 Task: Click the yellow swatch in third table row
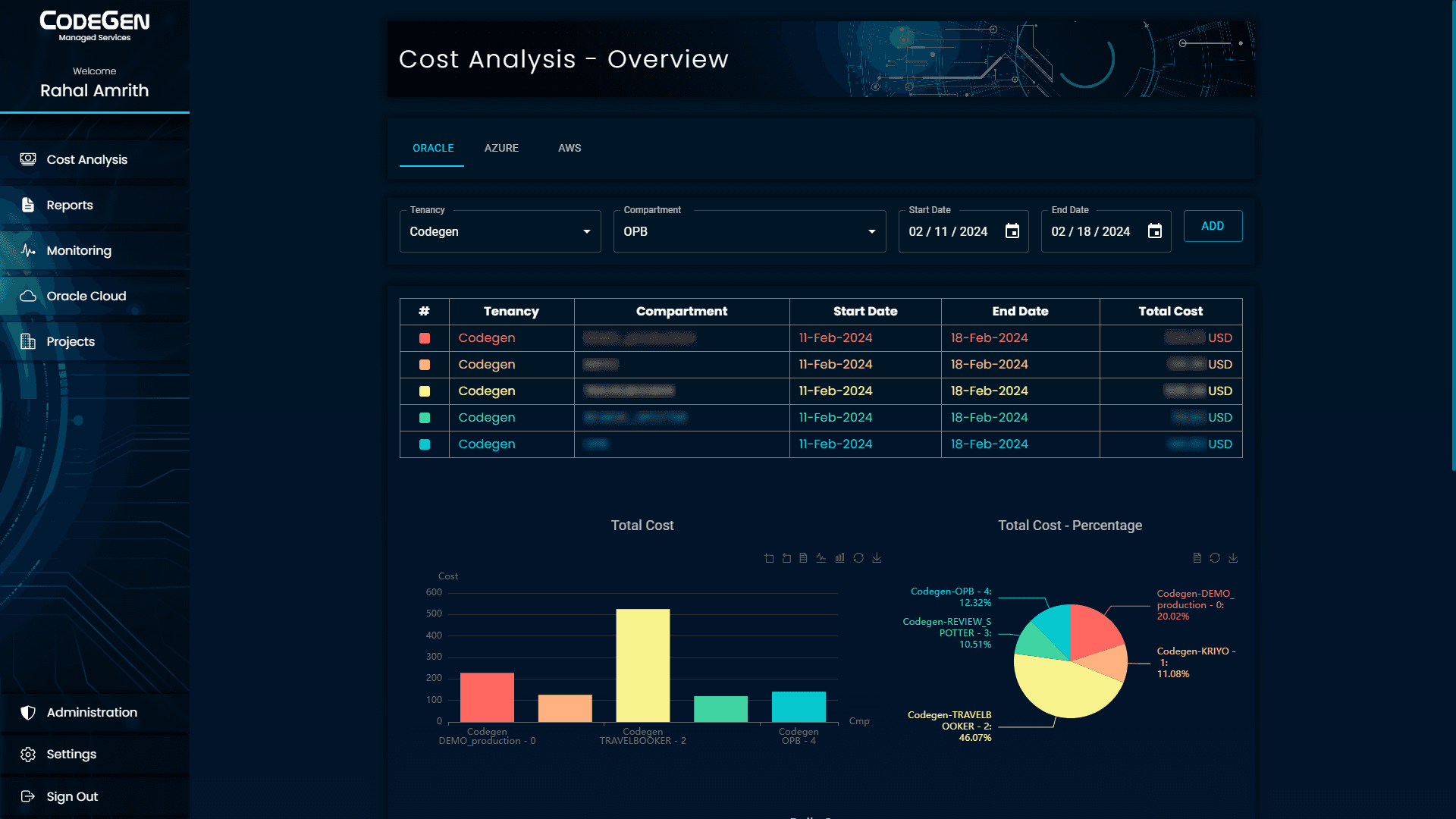coord(425,391)
